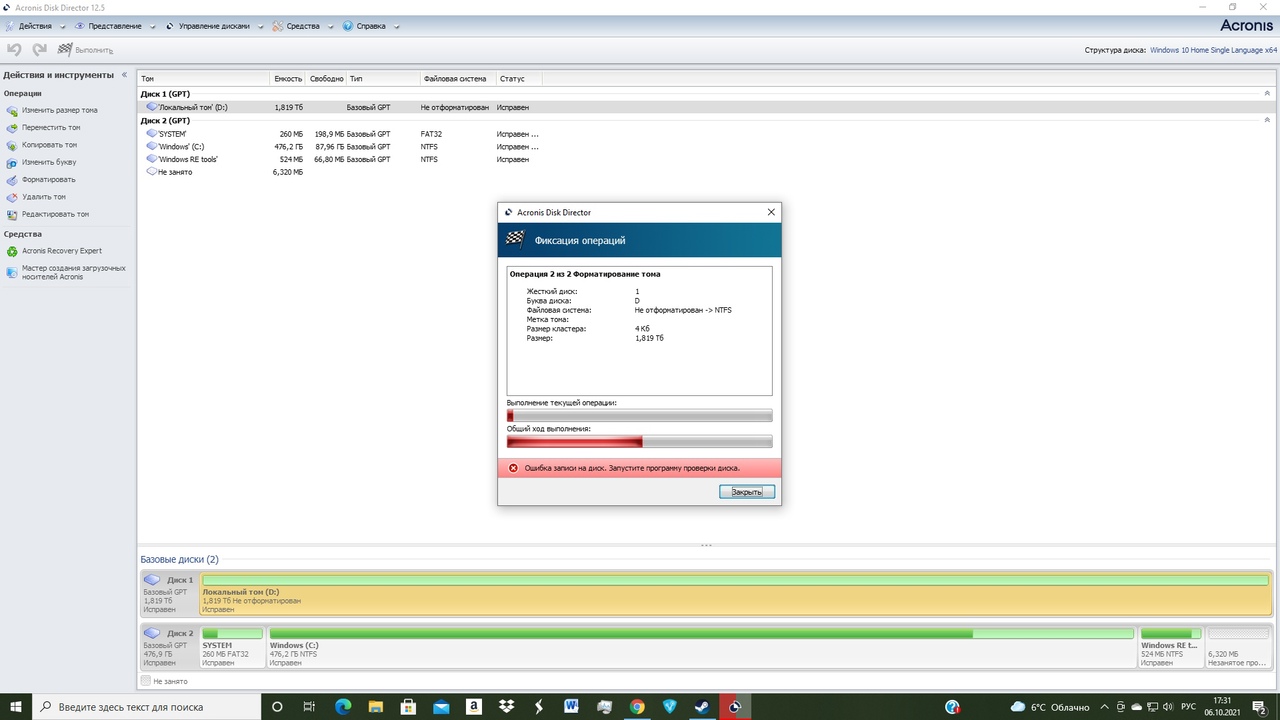Click the Диск 1 drive icon in bottom panel

[152, 580]
